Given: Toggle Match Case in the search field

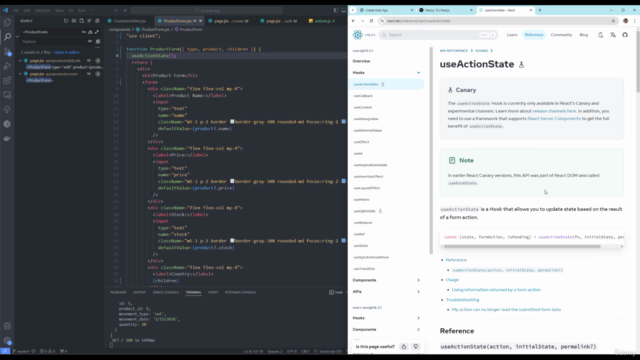Looking at the screenshot, I should [x=84, y=32].
